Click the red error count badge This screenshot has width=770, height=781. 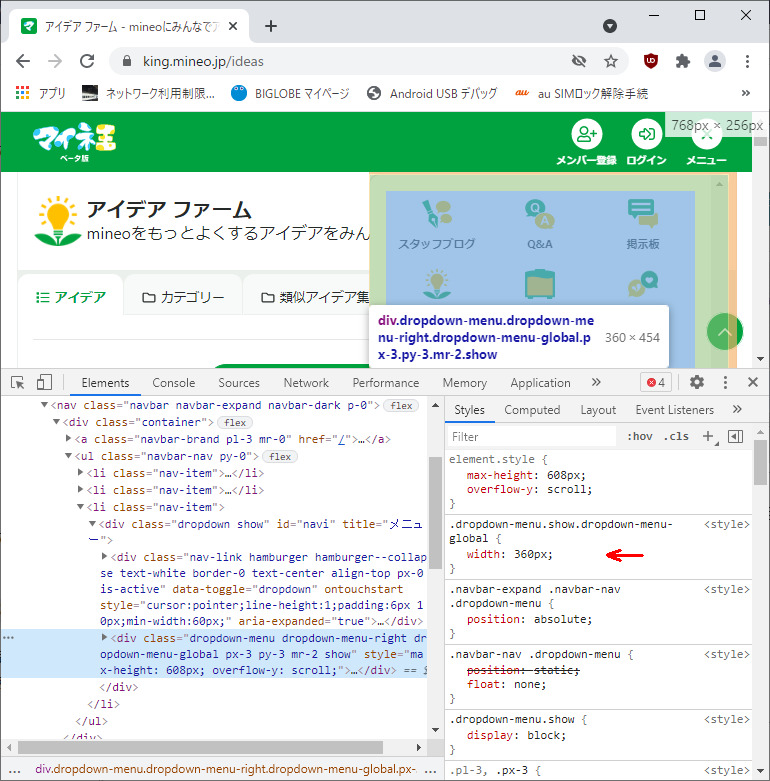656,382
